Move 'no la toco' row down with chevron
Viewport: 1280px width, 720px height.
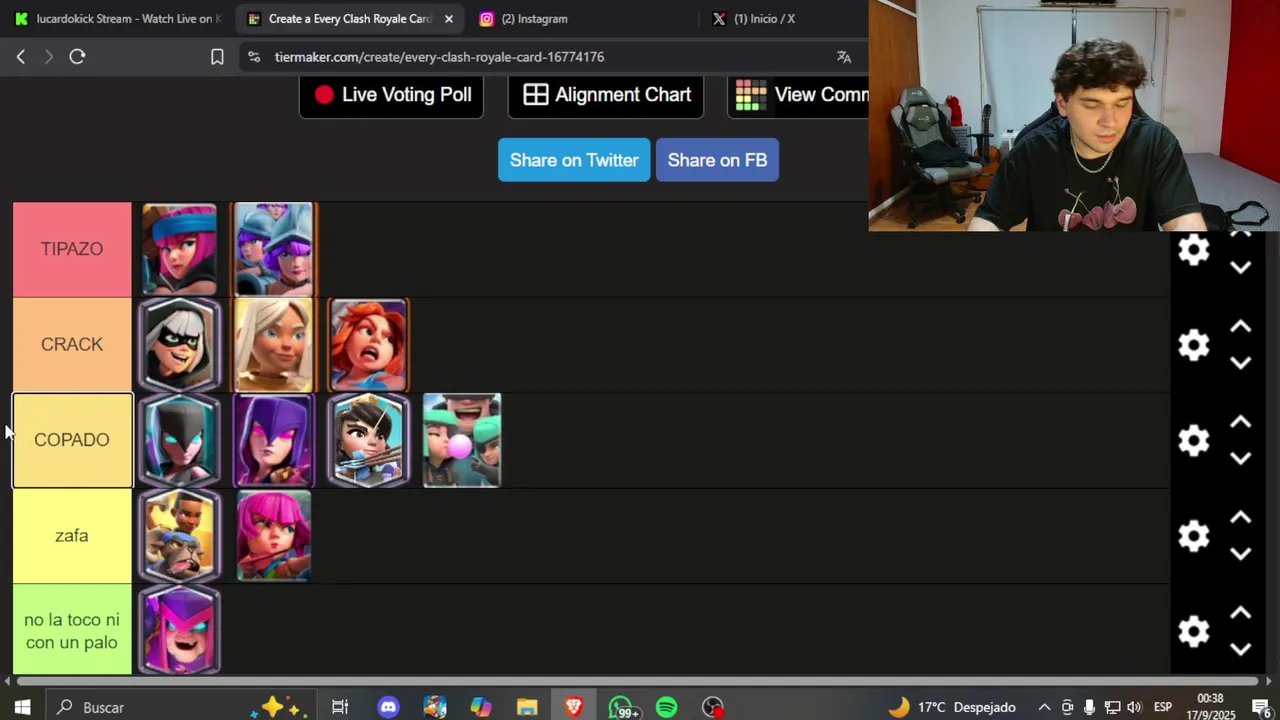[1240, 650]
